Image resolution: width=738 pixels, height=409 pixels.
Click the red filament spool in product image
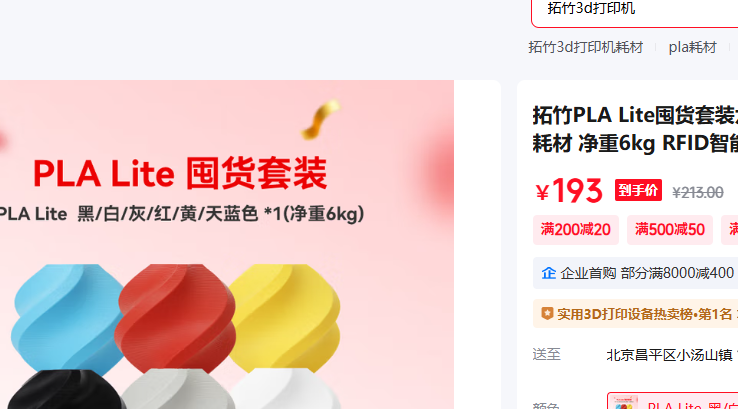coord(175,318)
